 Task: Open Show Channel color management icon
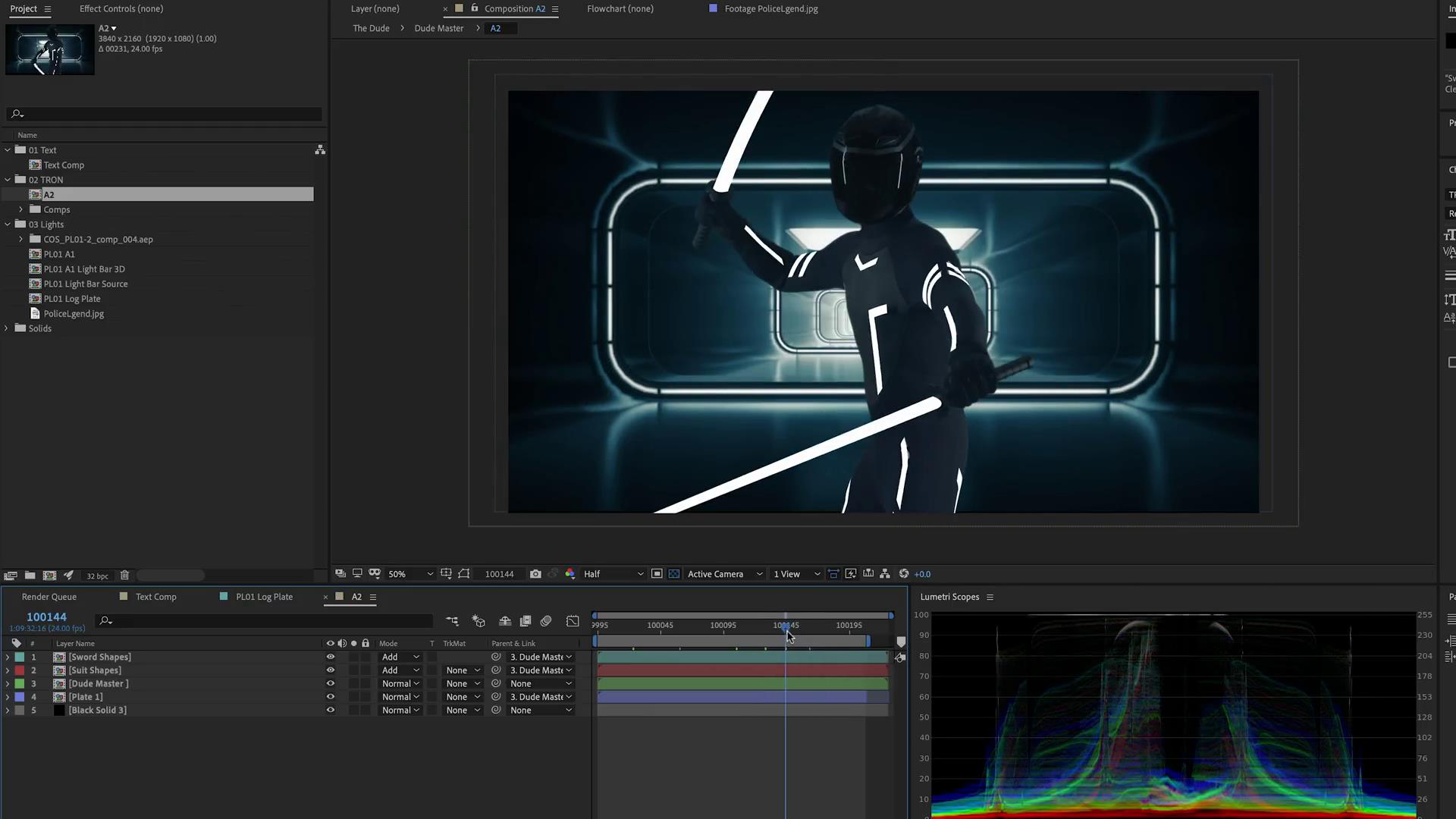click(x=570, y=574)
